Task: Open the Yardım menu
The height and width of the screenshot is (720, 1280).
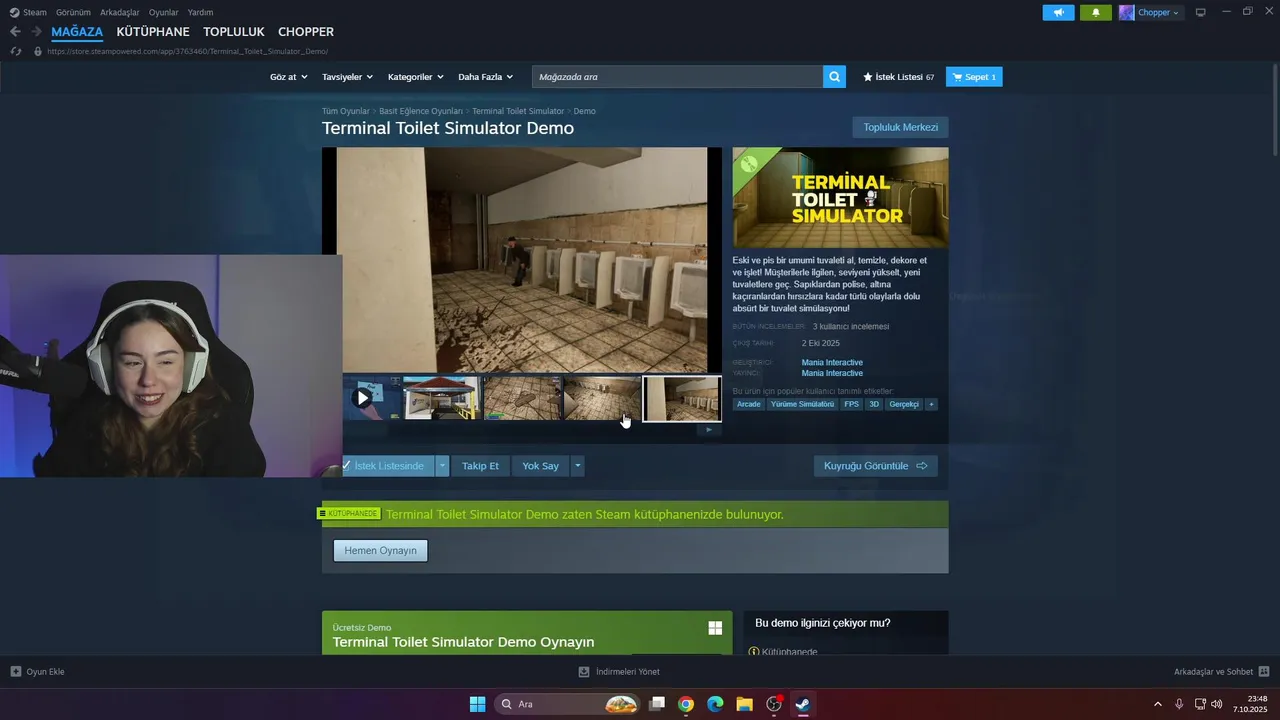Action: click(200, 12)
